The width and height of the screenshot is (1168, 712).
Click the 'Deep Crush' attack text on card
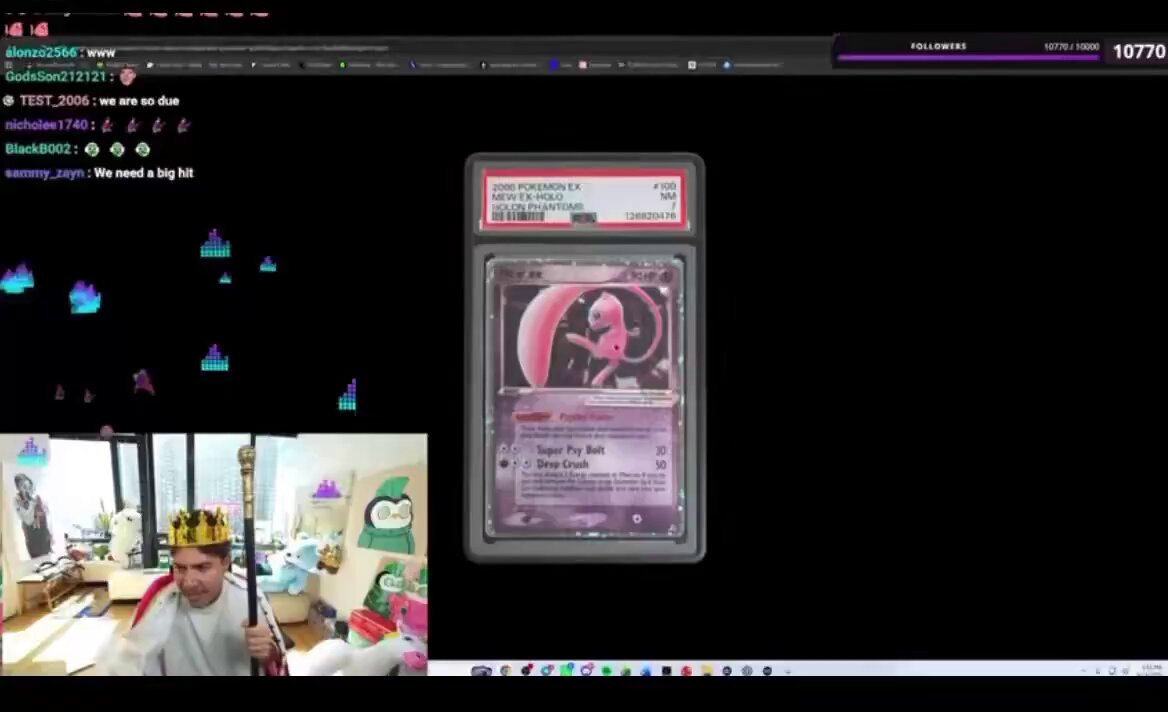click(562, 464)
